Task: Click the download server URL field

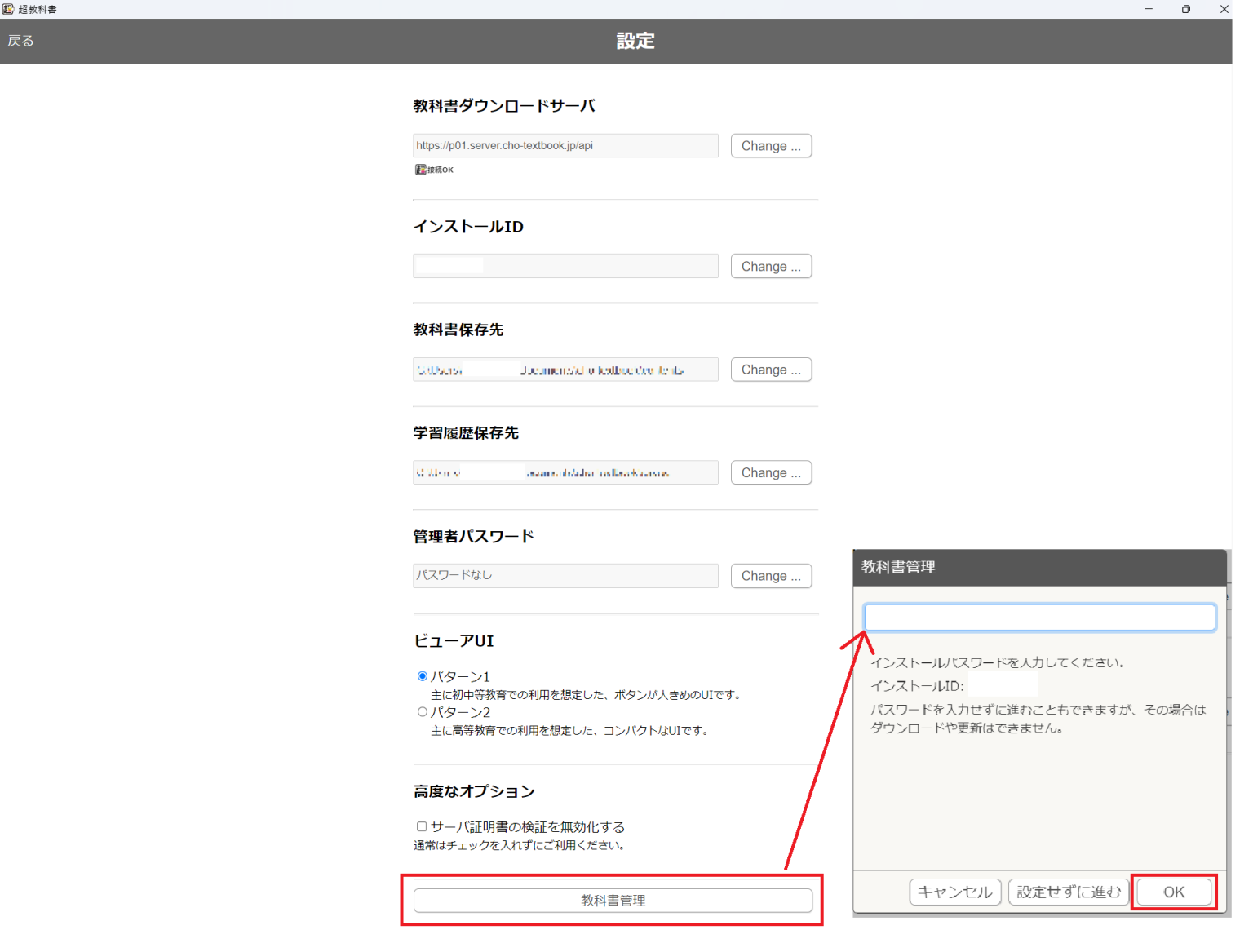Action: (x=565, y=146)
